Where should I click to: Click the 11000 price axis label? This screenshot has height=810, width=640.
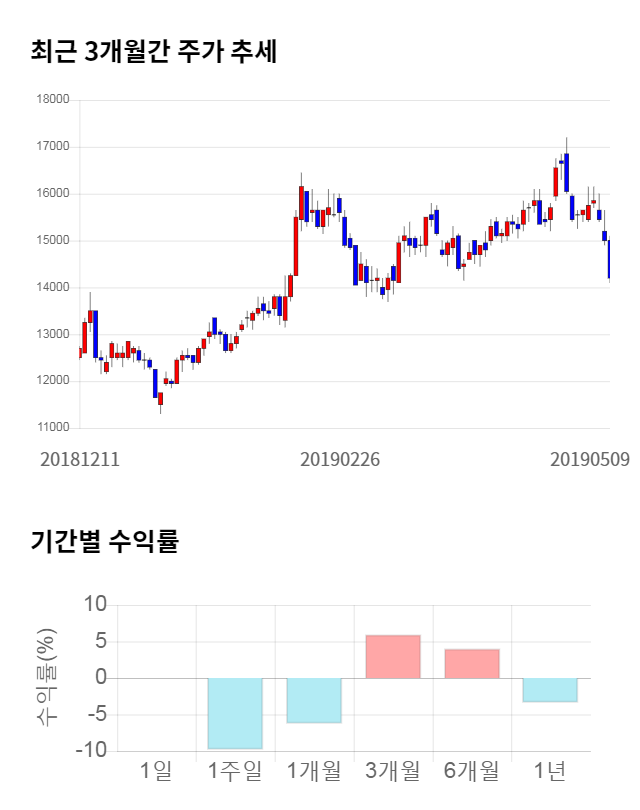pos(52,428)
